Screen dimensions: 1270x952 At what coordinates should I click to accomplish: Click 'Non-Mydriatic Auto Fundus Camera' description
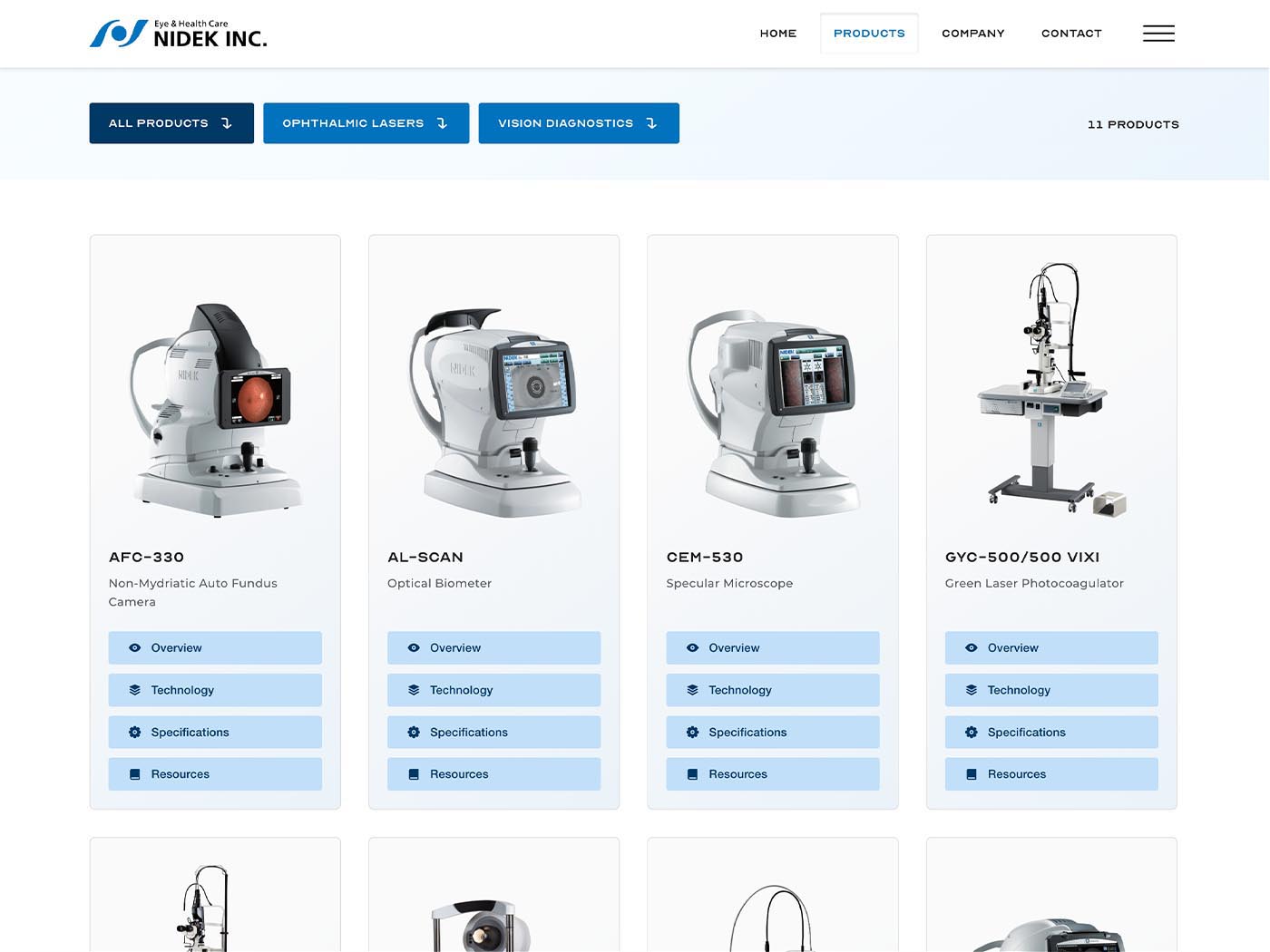(193, 592)
